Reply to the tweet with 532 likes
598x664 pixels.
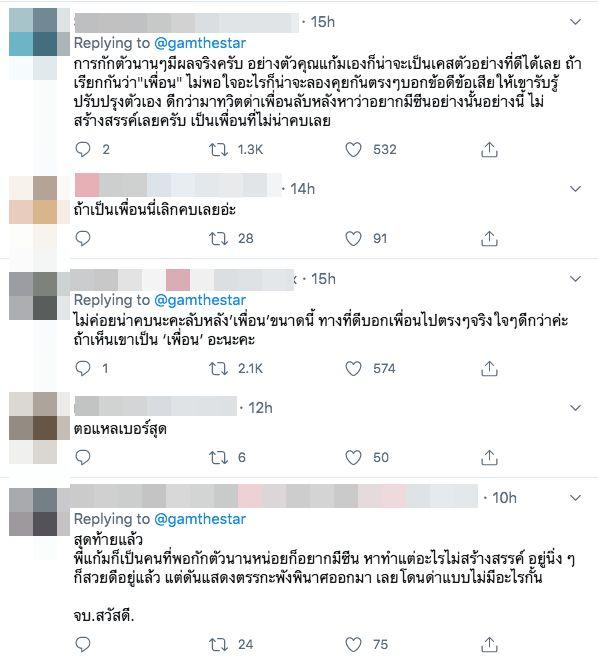[x=83, y=149]
